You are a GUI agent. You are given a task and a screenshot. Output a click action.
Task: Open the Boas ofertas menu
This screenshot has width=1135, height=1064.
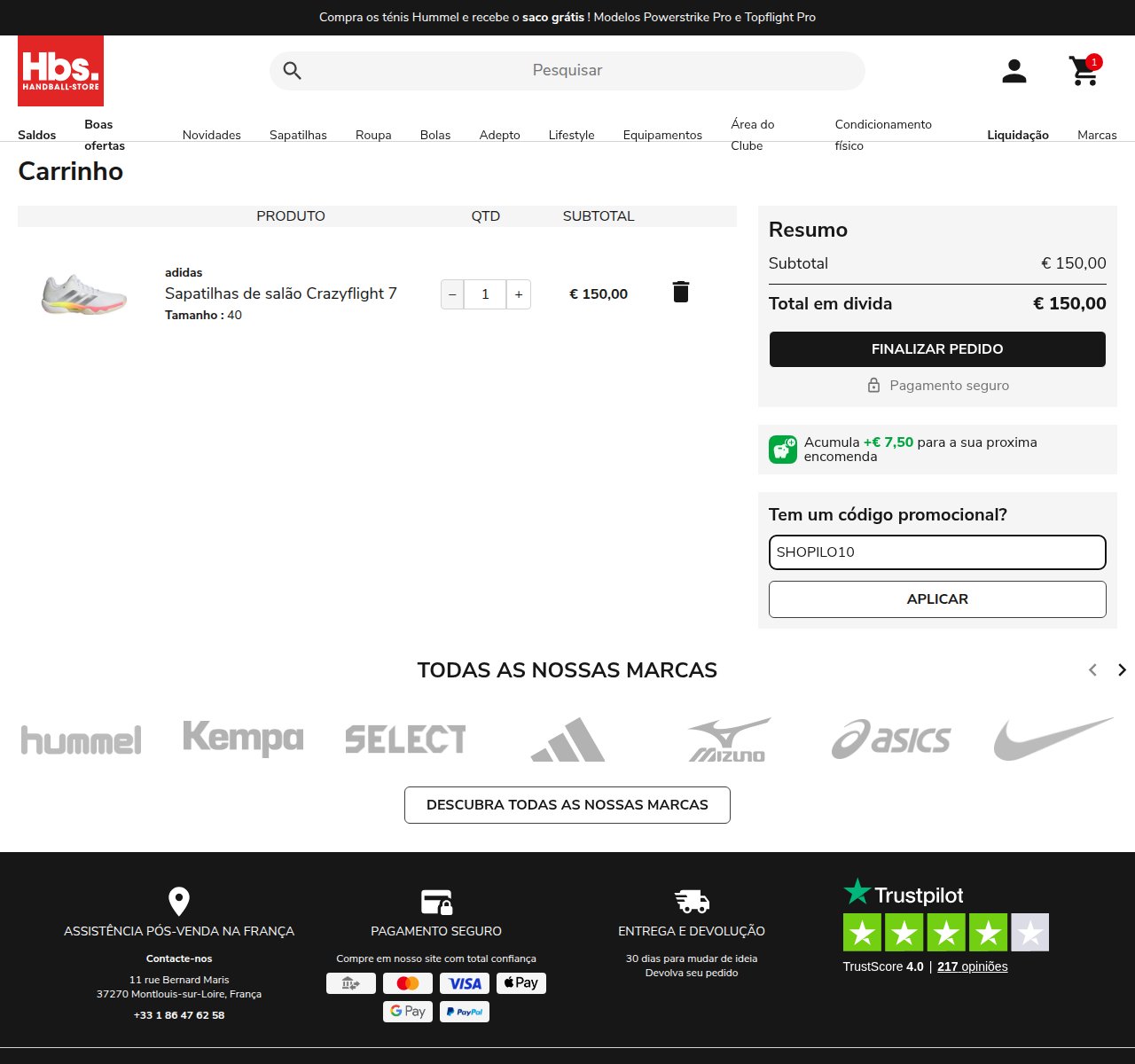pos(105,135)
